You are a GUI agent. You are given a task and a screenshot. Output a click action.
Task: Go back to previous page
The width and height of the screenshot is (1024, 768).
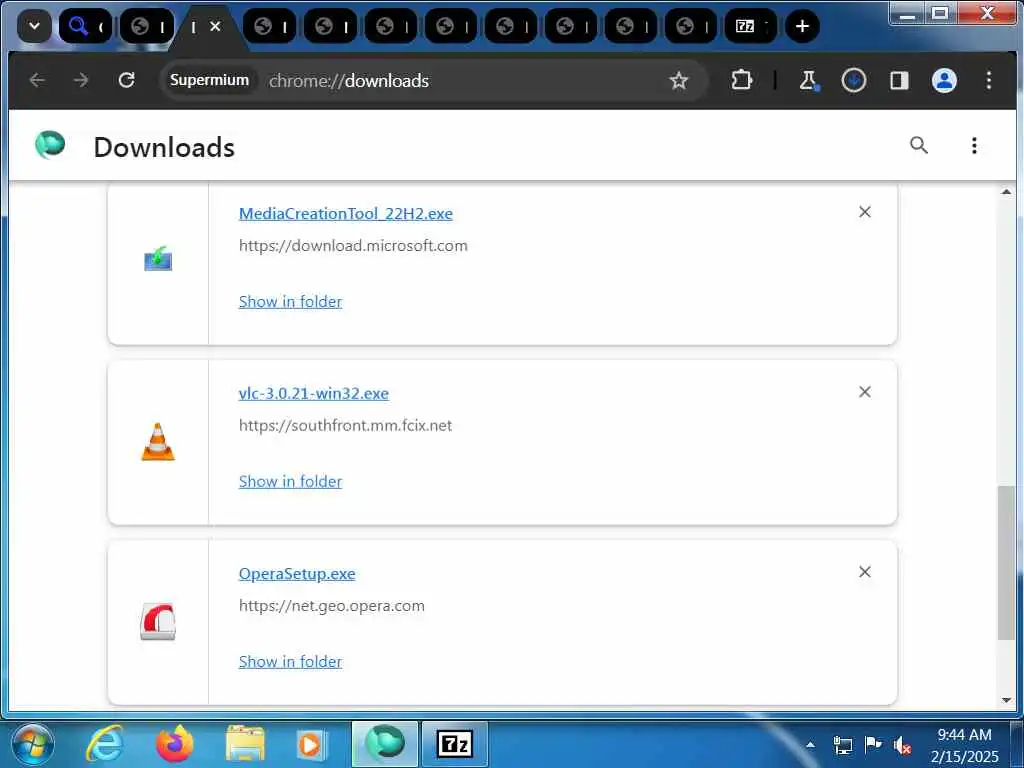tap(37, 80)
